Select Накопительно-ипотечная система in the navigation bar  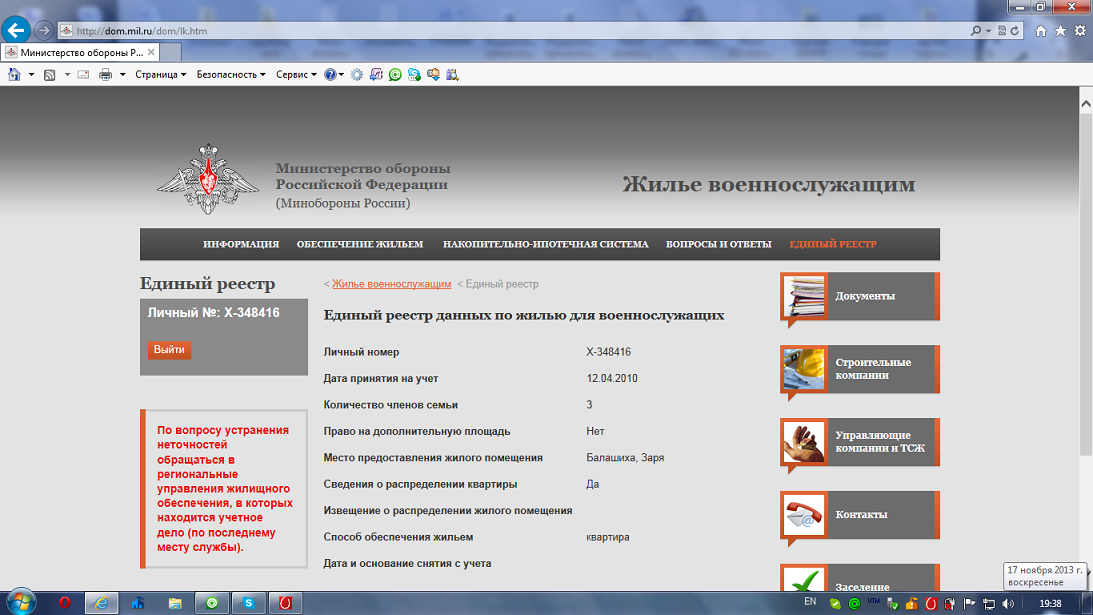tap(545, 244)
